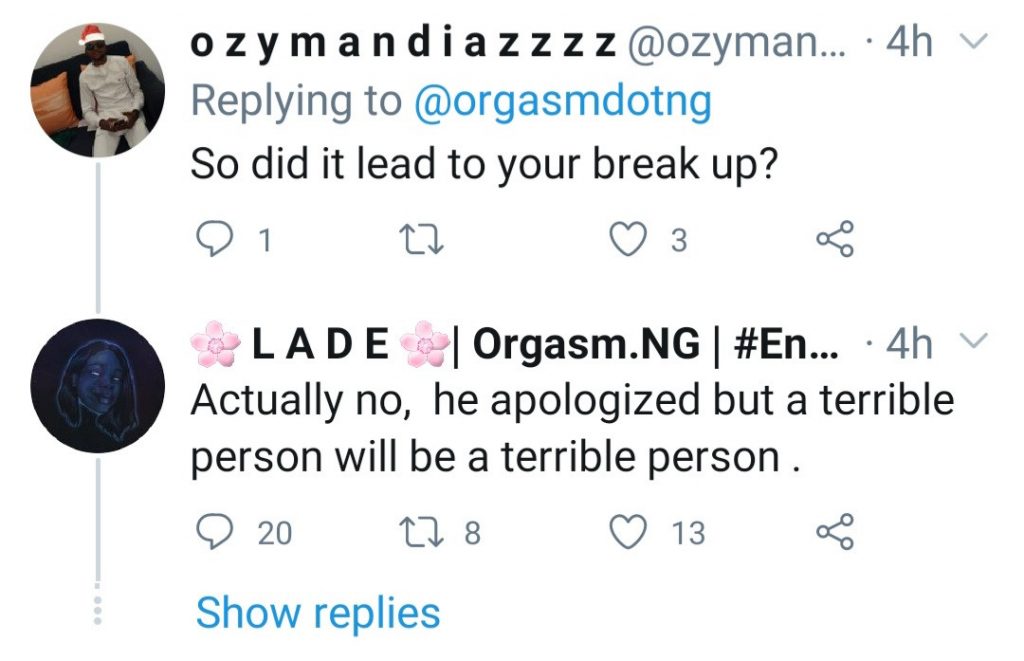
Task: Open the dropdown arrow on LADE's tweet
Action: [971, 344]
